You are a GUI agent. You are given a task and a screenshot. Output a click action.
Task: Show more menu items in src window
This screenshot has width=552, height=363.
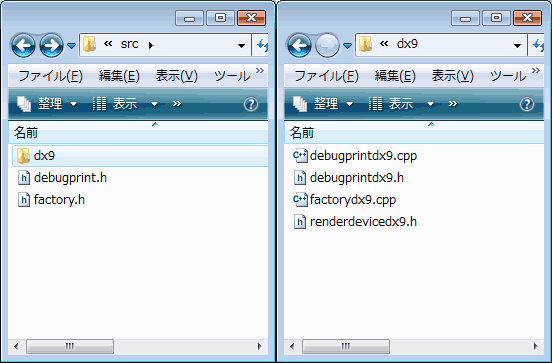[x=260, y=71]
